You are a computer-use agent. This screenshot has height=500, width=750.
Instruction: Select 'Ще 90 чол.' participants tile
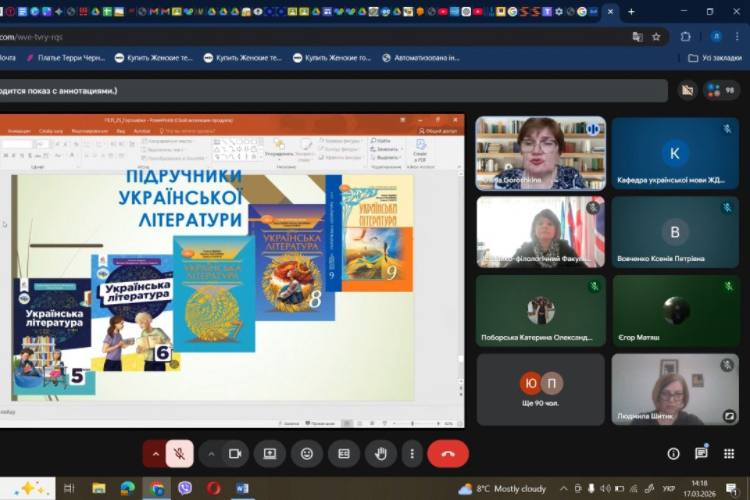click(540, 389)
